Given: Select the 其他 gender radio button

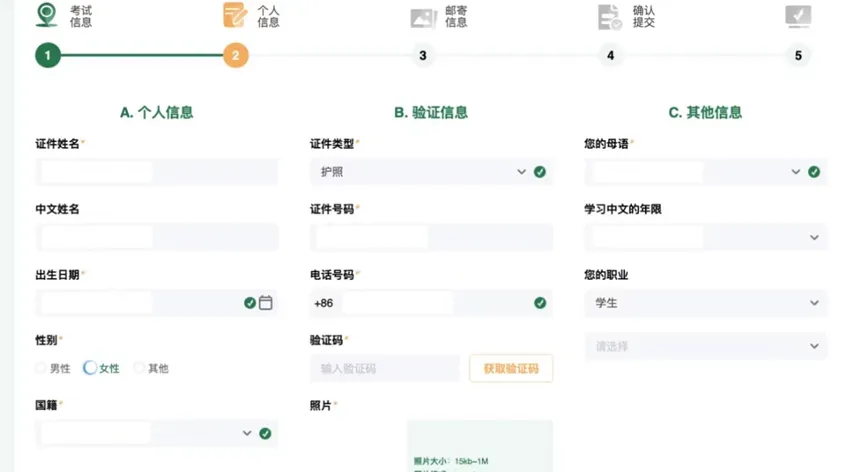Looking at the screenshot, I should point(139,368).
